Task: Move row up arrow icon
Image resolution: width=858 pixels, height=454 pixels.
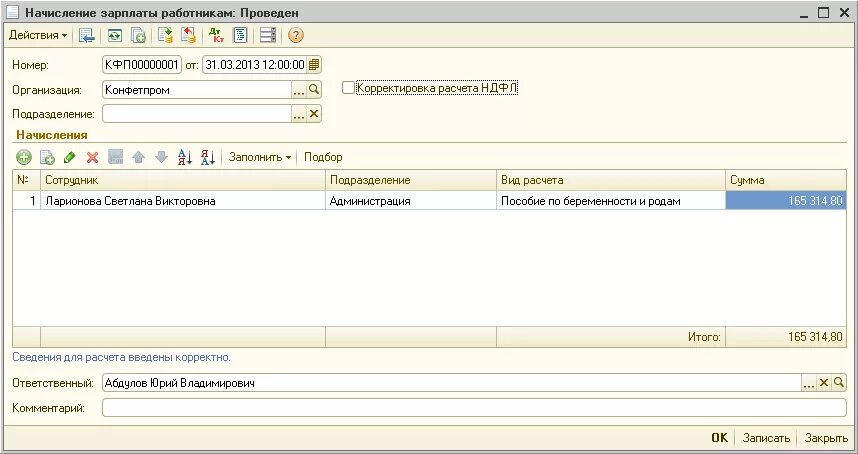Action: pyautogui.click(x=138, y=158)
